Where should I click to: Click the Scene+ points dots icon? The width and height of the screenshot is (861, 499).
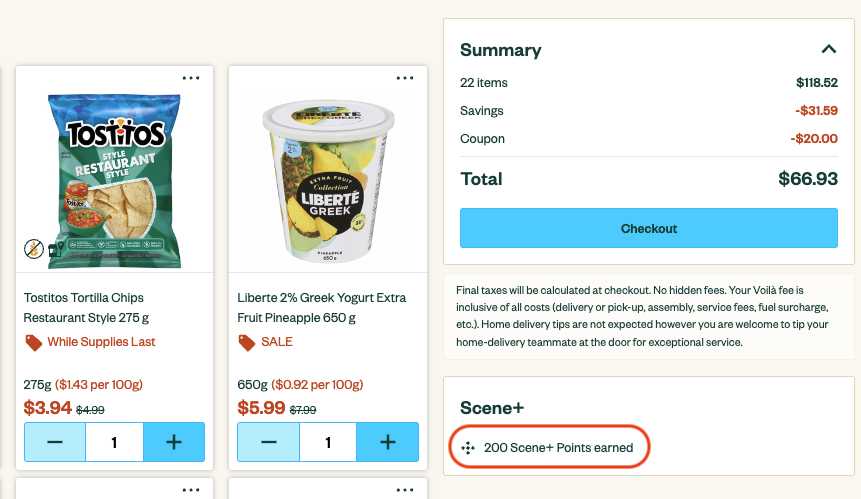click(x=468, y=447)
